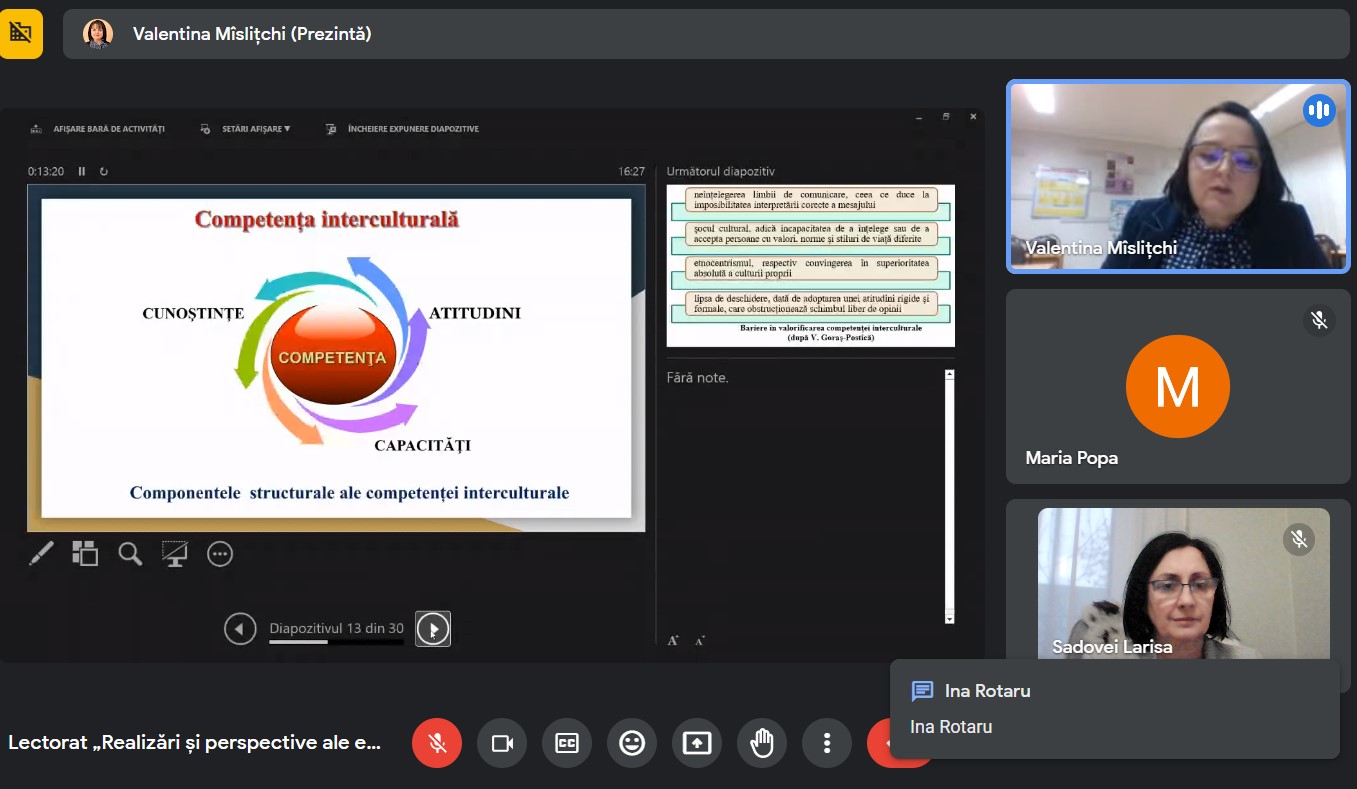Pause the presentation timer
The width and height of the screenshot is (1357, 789).
[x=82, y=172]
